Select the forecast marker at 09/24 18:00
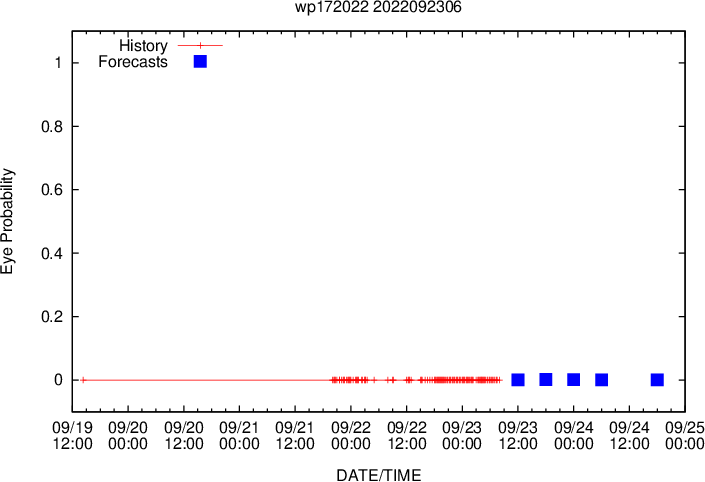Image resolution: width=705 pixels, height=482 pixels. pyautogui.click(x=657, y=380)
